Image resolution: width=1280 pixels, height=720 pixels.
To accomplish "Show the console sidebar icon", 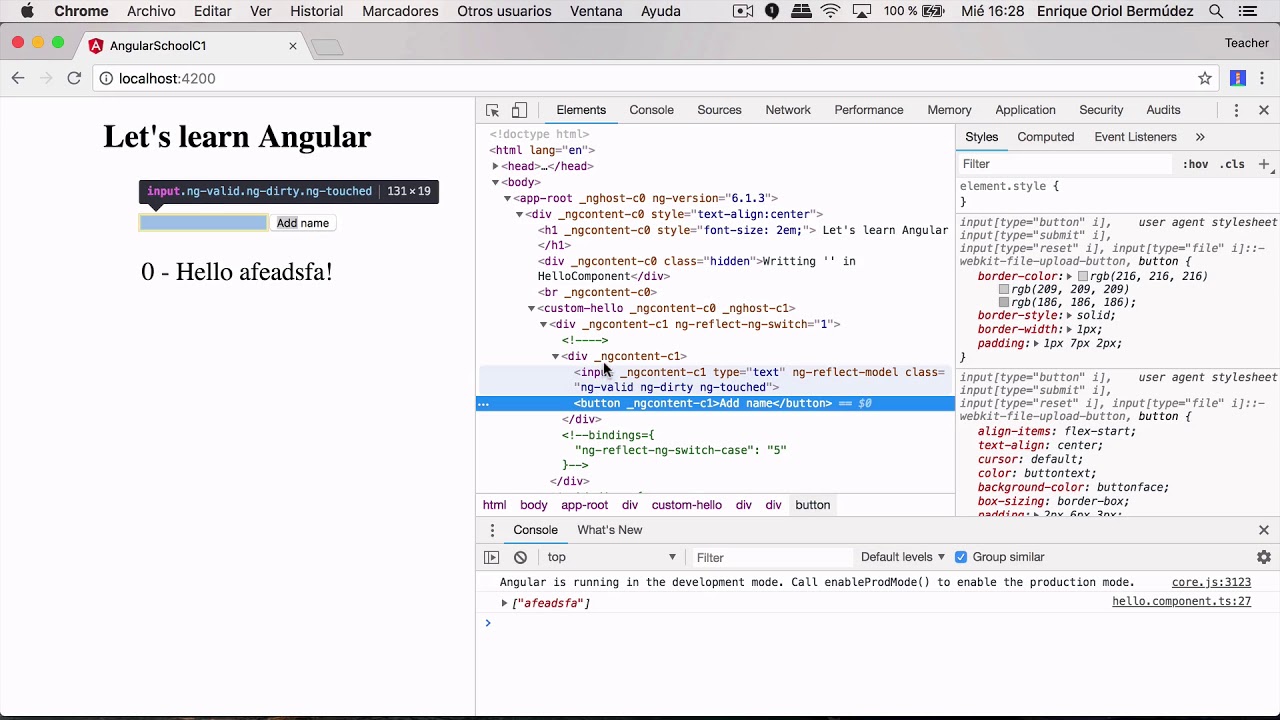I will (x=491, y=557).
